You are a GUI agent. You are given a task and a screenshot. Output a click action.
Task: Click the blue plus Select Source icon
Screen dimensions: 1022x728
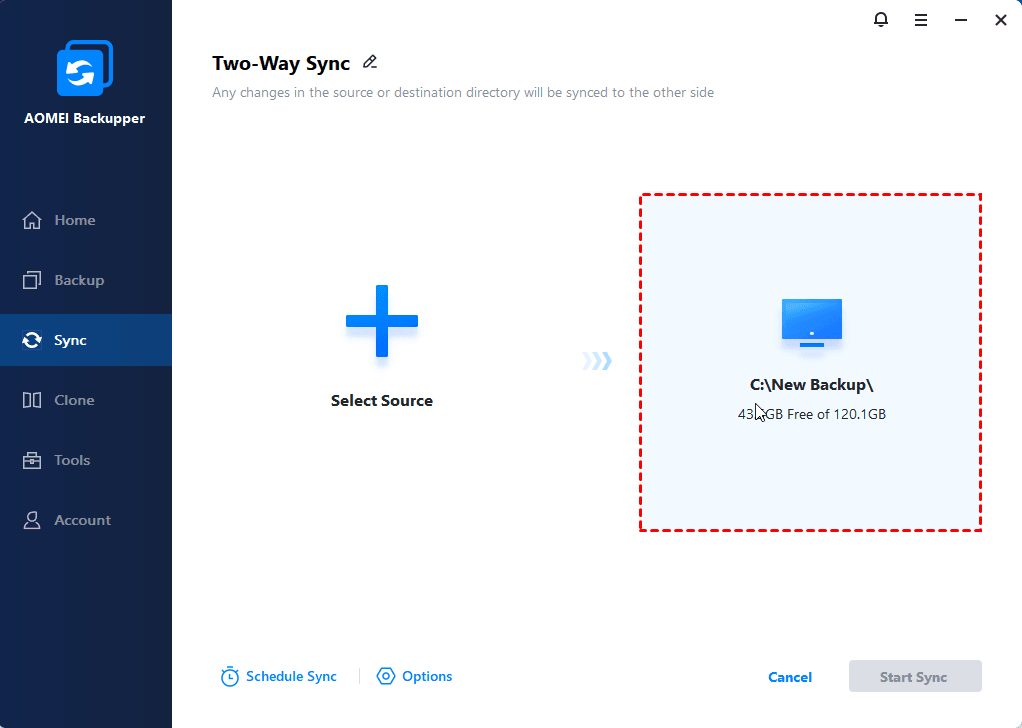coord(382,321)
